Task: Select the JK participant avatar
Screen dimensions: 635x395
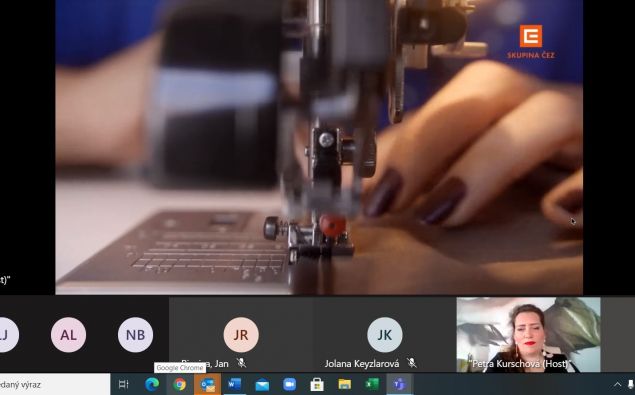Action: [385, 335]
